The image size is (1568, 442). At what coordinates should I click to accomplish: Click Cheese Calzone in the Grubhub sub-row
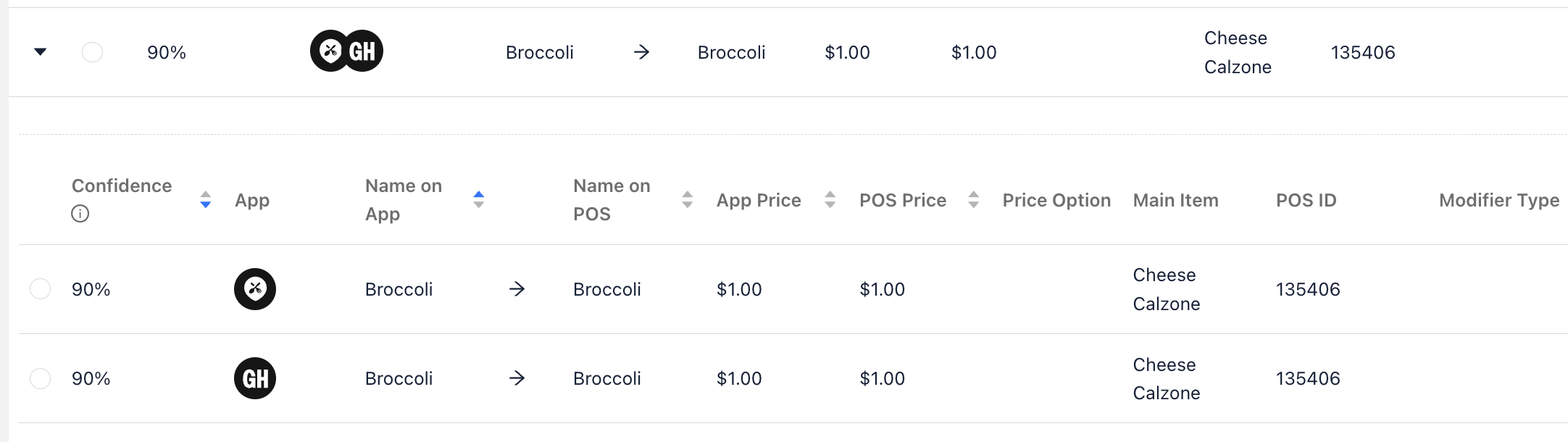[1167, 378]
